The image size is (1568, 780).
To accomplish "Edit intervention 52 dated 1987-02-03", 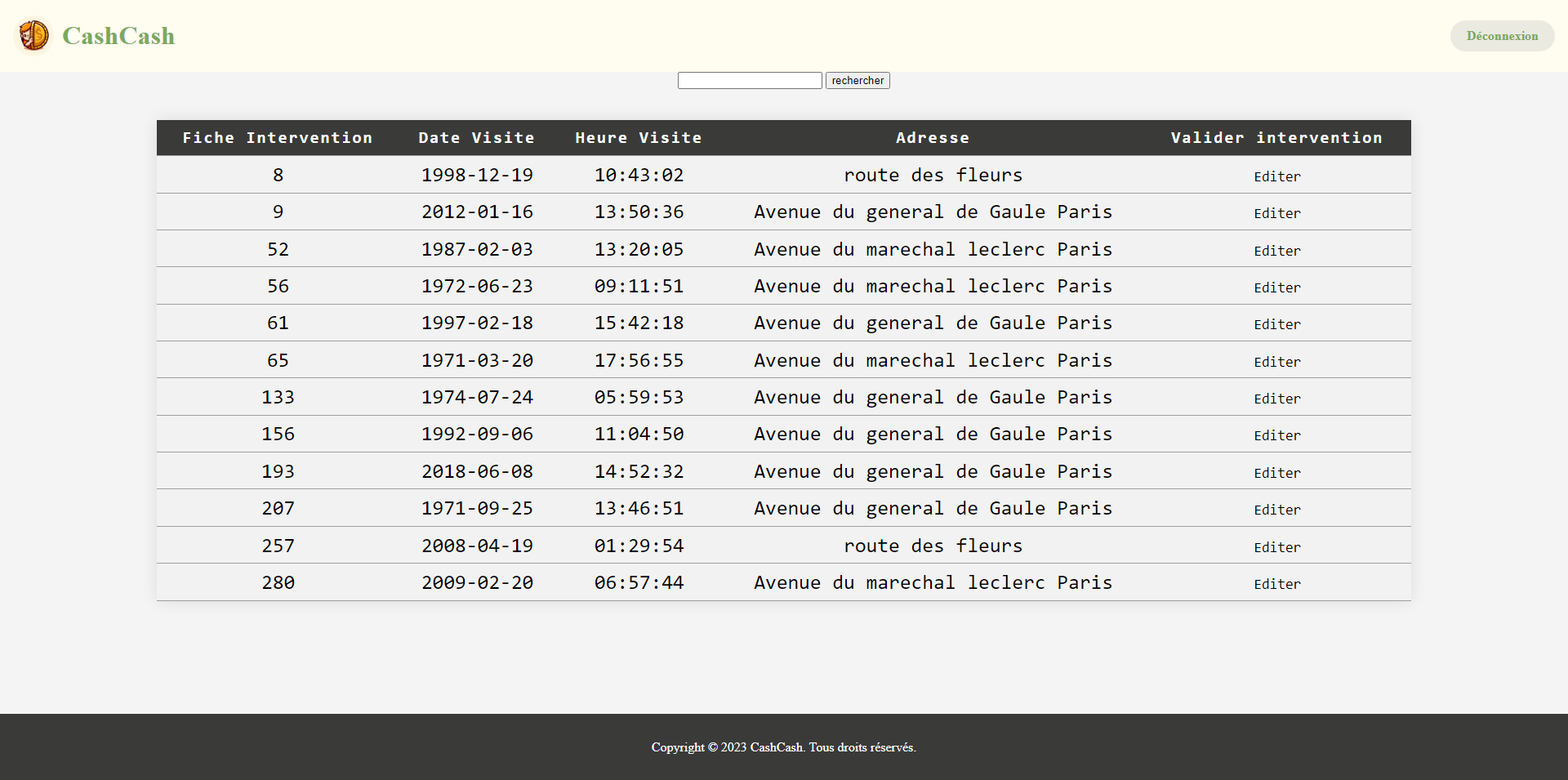I will point(1276,251).
